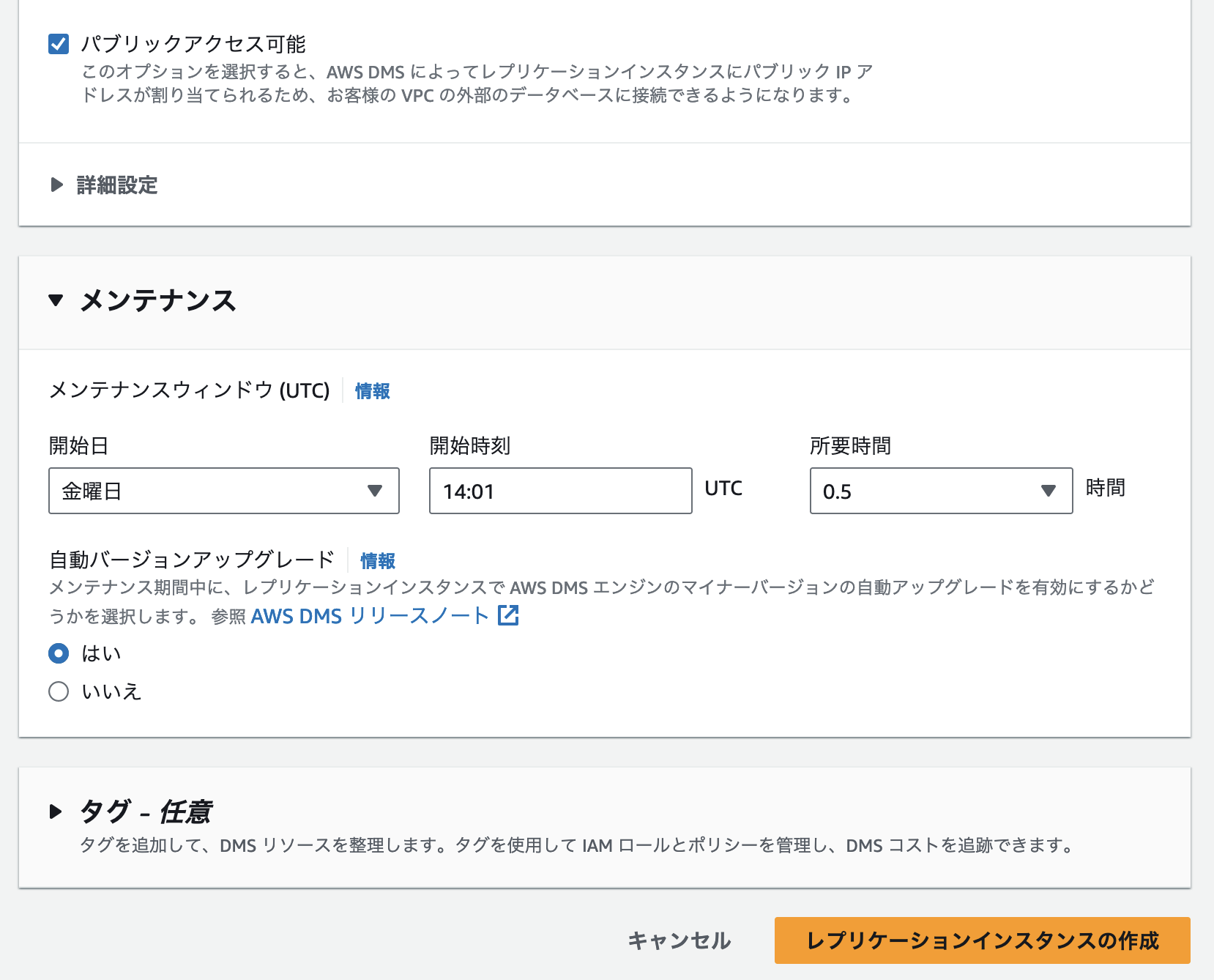
Task: Uncheck the パブリックアクセス可能 checkbox
Action: click(59, 44)
